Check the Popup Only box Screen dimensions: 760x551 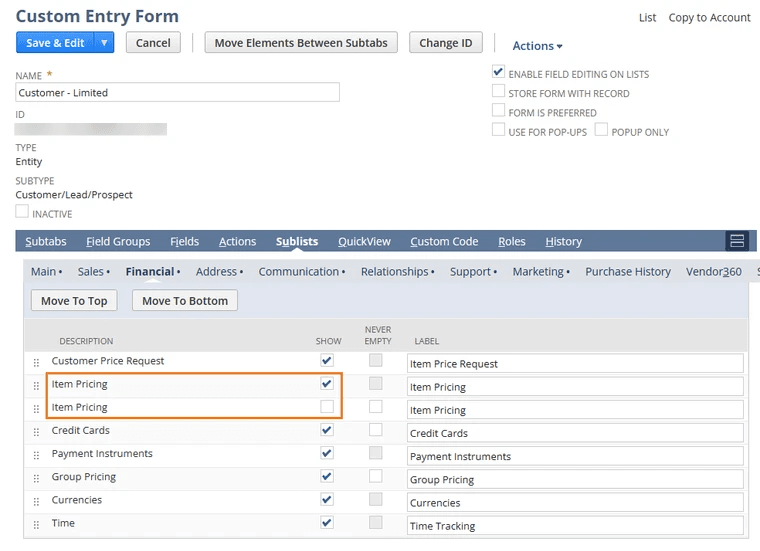pos(601,130)
